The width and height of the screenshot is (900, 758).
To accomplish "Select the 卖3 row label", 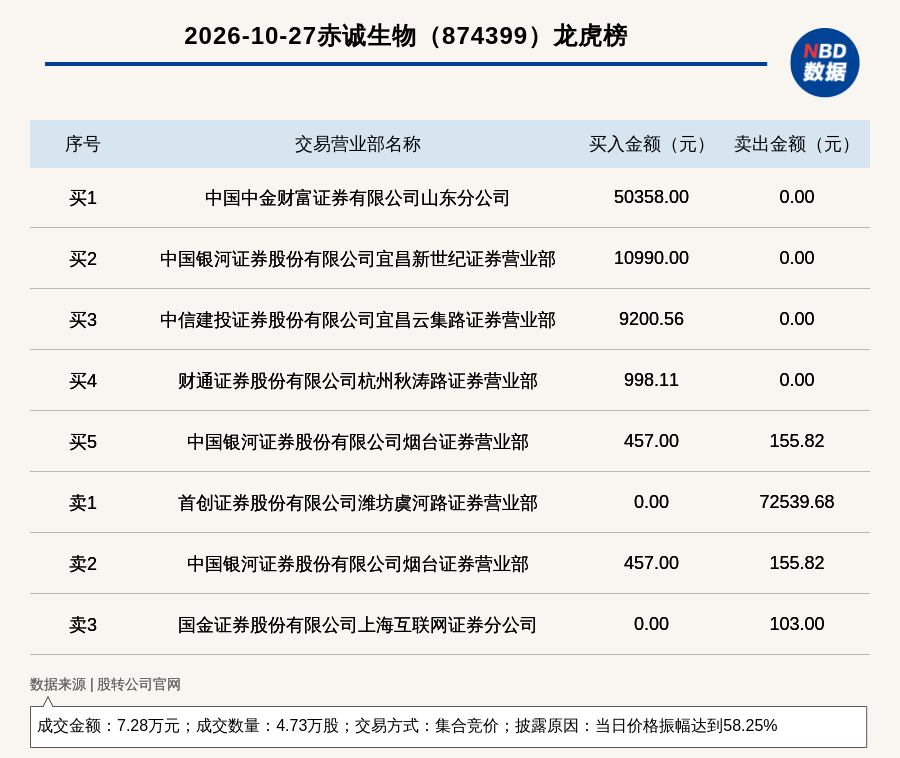I will tap(83, 625).
